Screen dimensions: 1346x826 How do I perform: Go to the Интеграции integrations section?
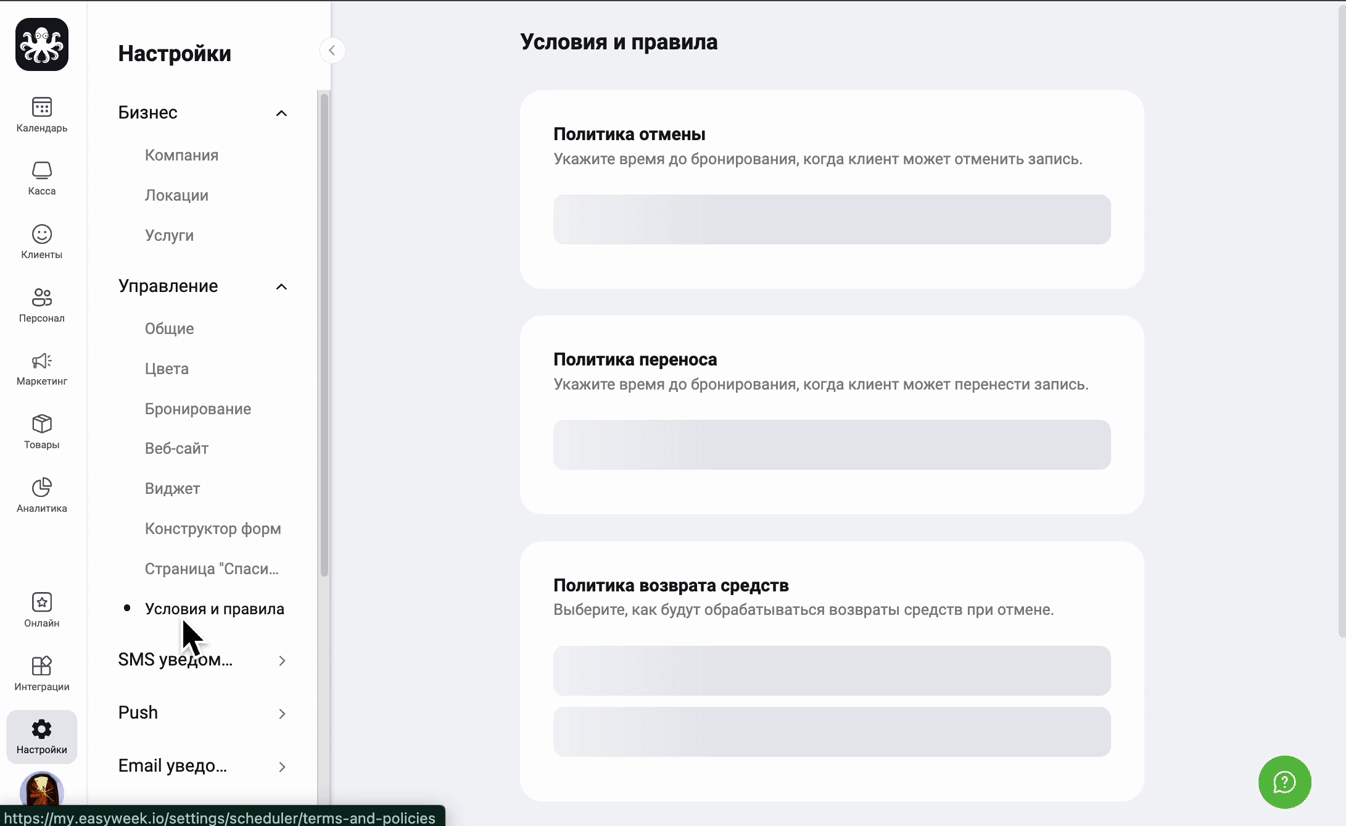pos(42,673)
